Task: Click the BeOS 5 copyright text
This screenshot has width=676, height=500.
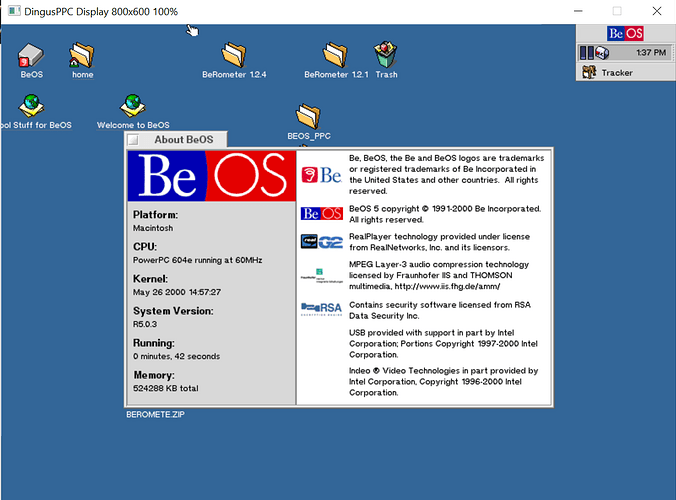Action: (445, 214)
